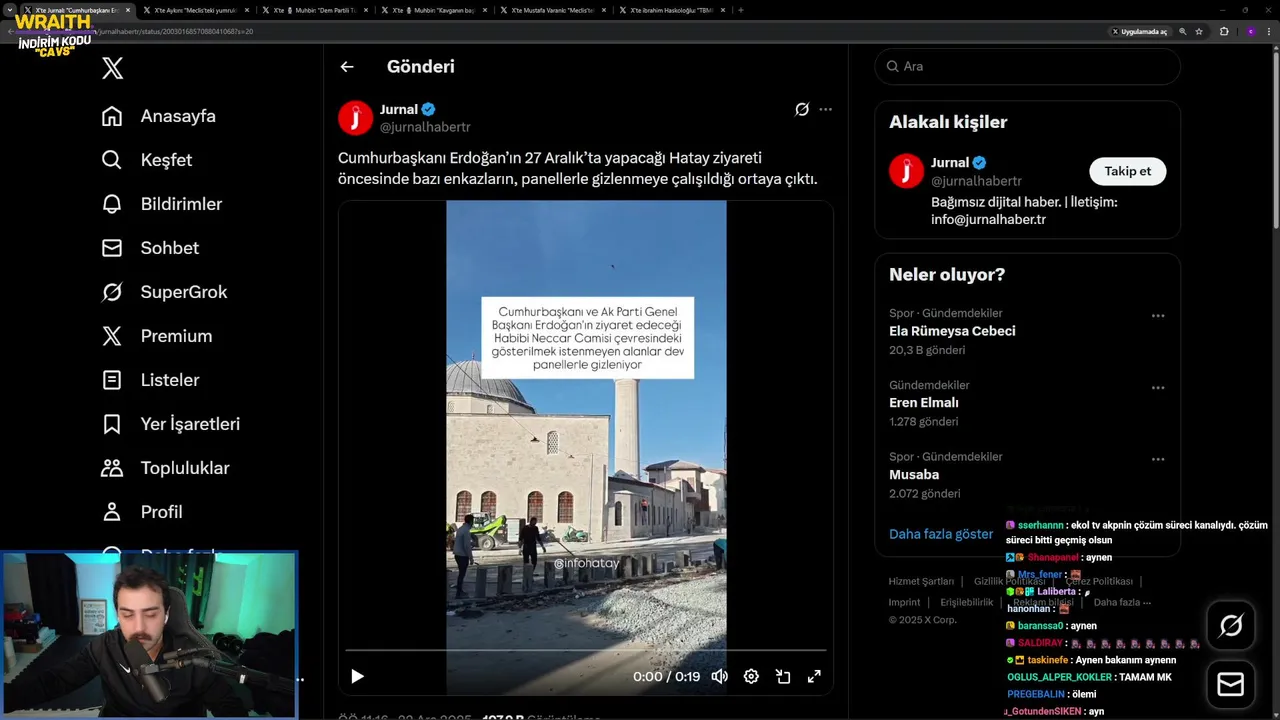This screenshot has width=1280, height=720.
Task: Open Sohbet envelope icon in sidebar
Action: [112, 248]
